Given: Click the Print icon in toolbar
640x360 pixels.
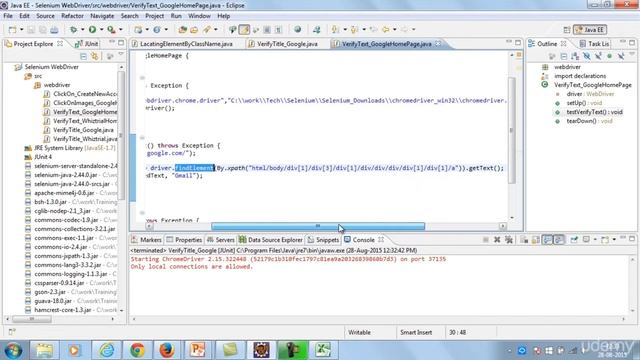Looking at the screenshot, I should (54, 29).
